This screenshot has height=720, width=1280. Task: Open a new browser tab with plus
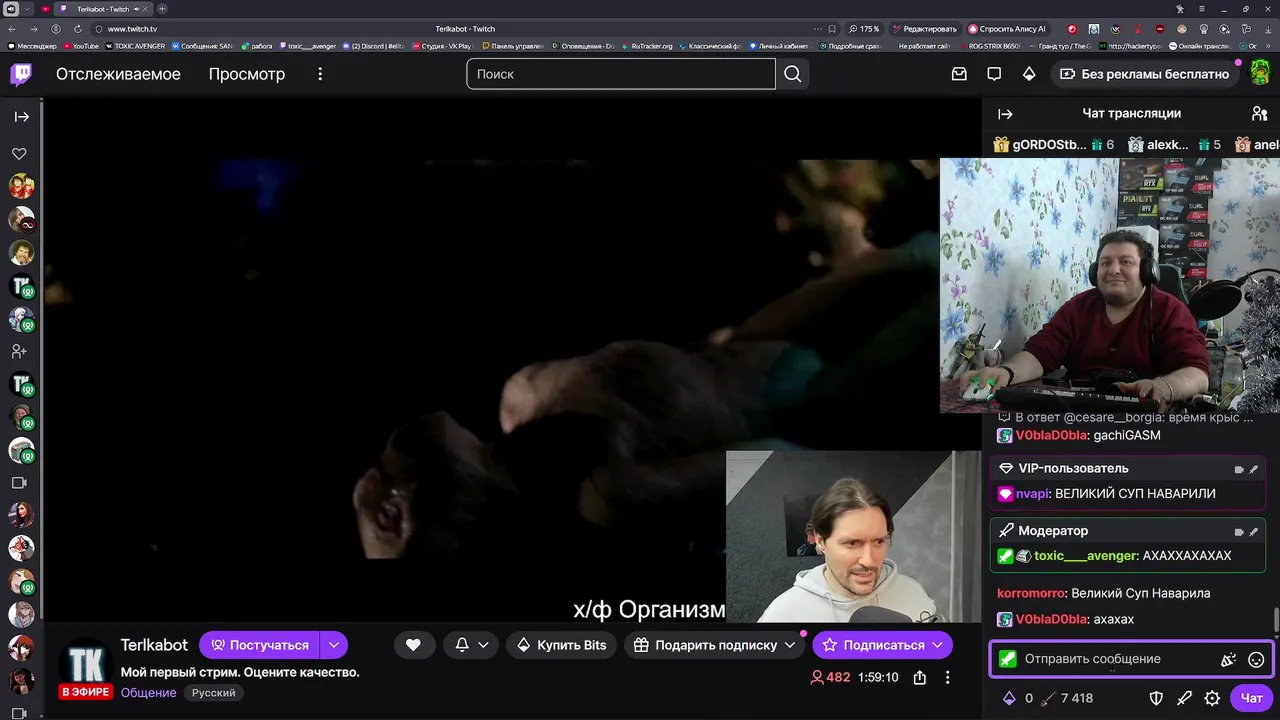(x=162, y=9)
